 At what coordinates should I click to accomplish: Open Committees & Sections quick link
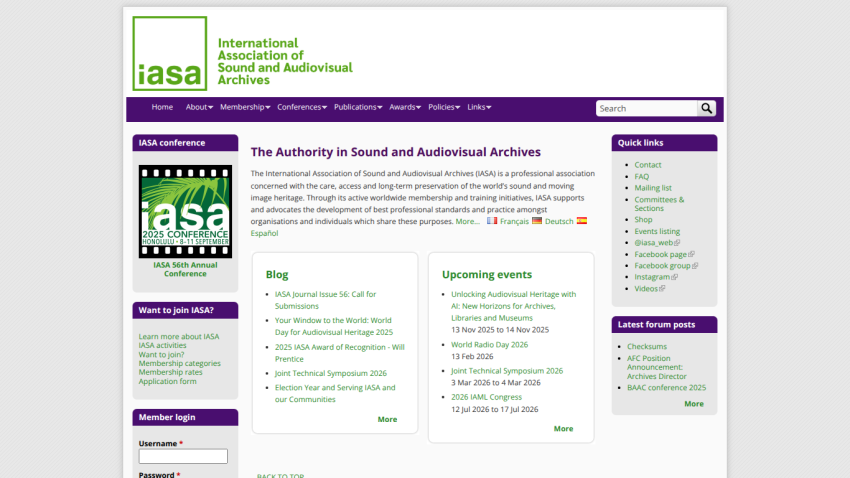click(659, 204)
